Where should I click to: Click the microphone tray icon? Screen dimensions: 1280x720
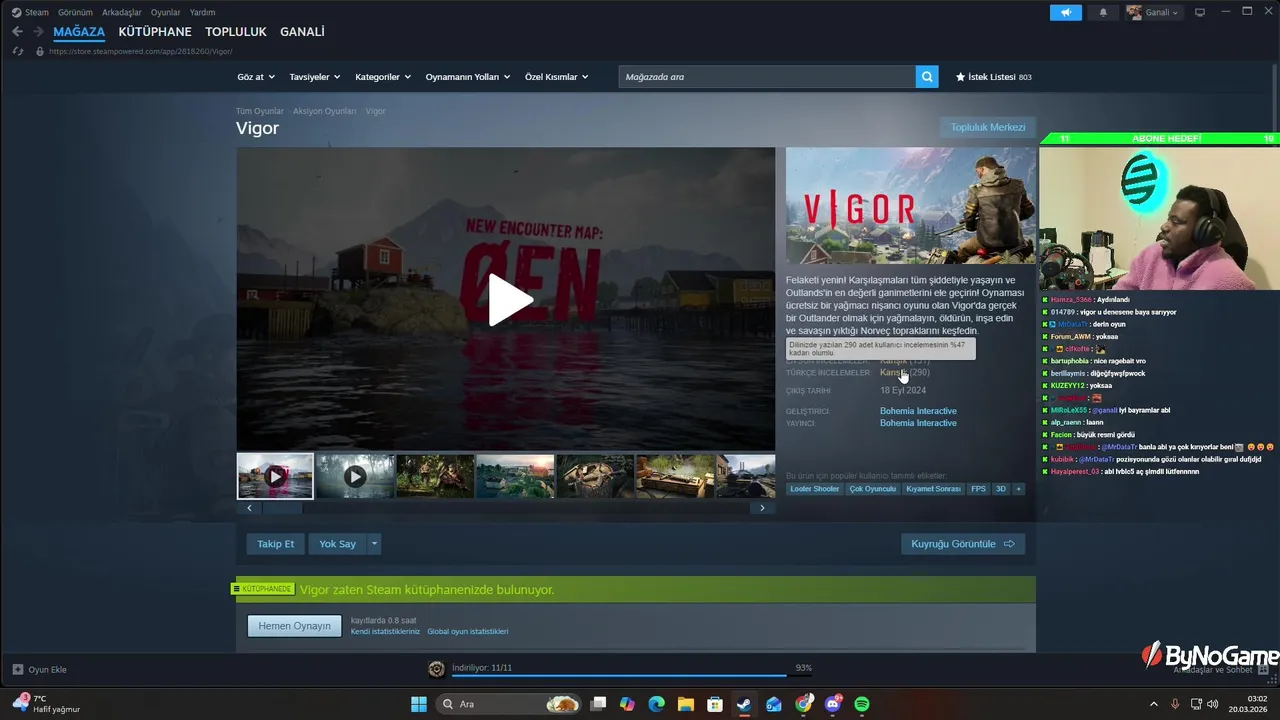(1175, 704)
